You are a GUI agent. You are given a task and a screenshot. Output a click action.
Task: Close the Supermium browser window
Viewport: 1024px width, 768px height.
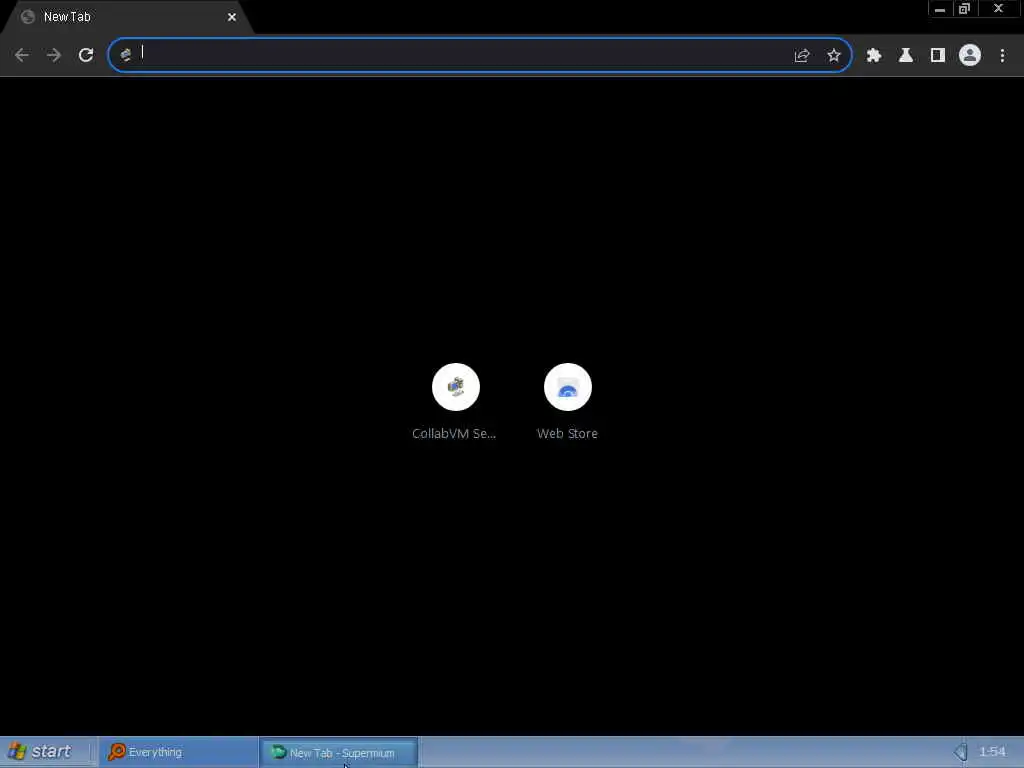[x=999, y=8]
